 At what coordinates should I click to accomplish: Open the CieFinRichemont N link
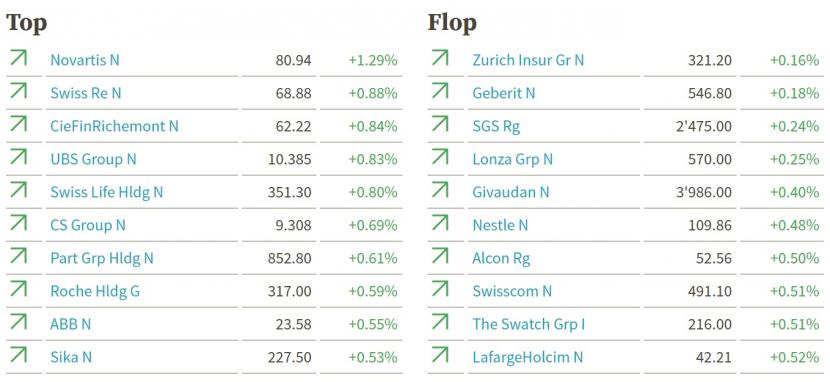[114, 126]
